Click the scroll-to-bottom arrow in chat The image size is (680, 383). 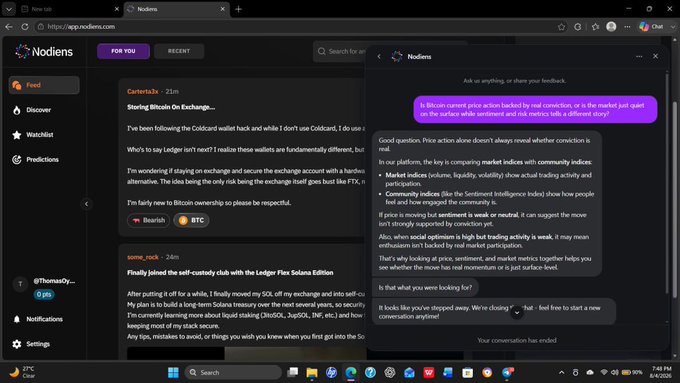pos(517,312)
